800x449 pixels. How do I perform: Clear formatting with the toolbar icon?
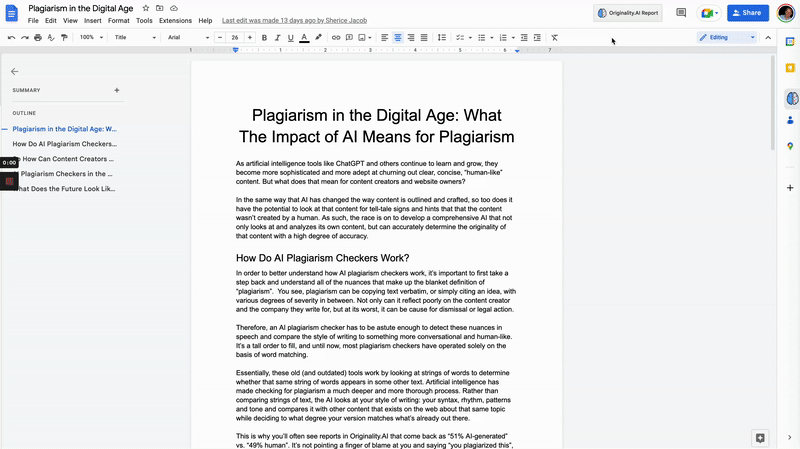pyautogui.click(x=554, y=37)
